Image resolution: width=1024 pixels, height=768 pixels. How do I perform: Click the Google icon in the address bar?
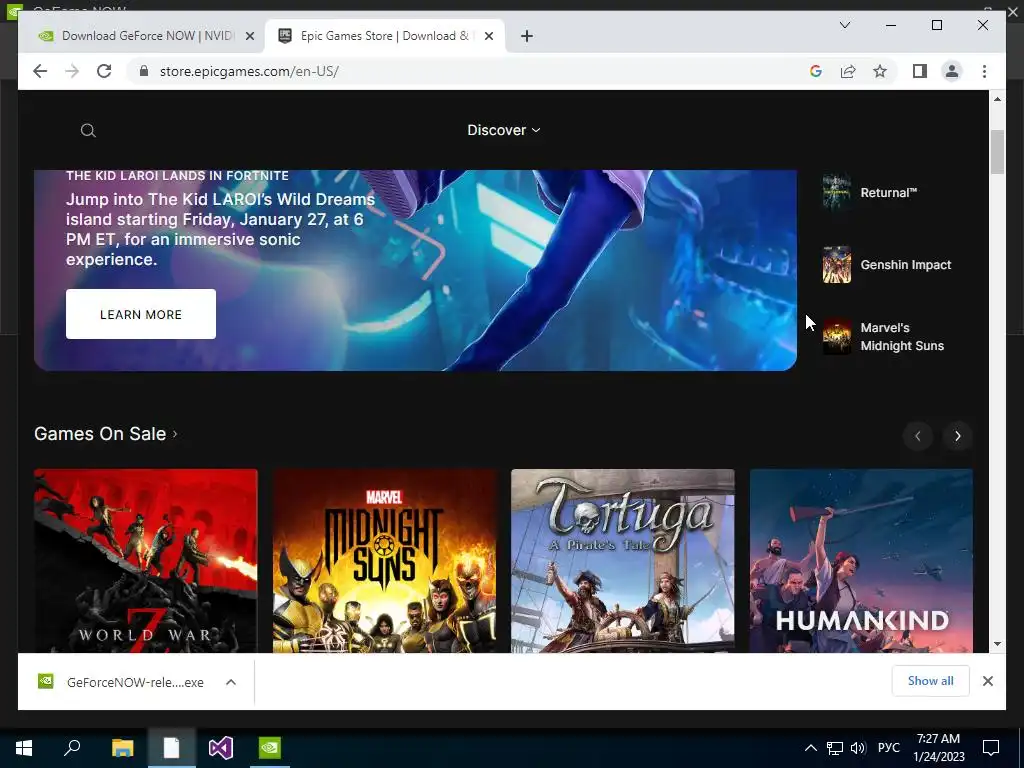816,71
